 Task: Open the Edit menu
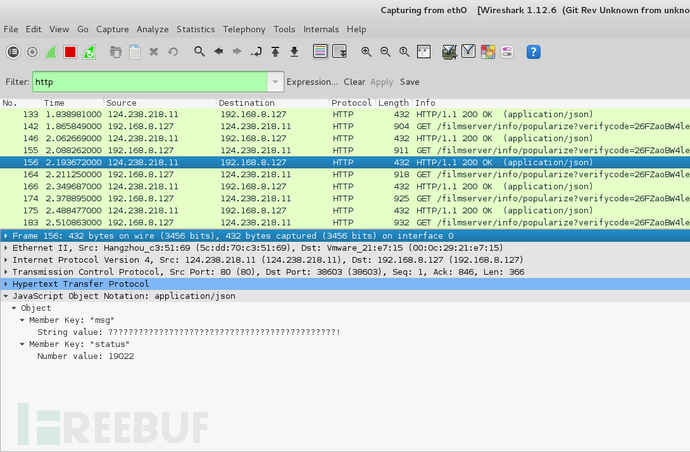33,29
